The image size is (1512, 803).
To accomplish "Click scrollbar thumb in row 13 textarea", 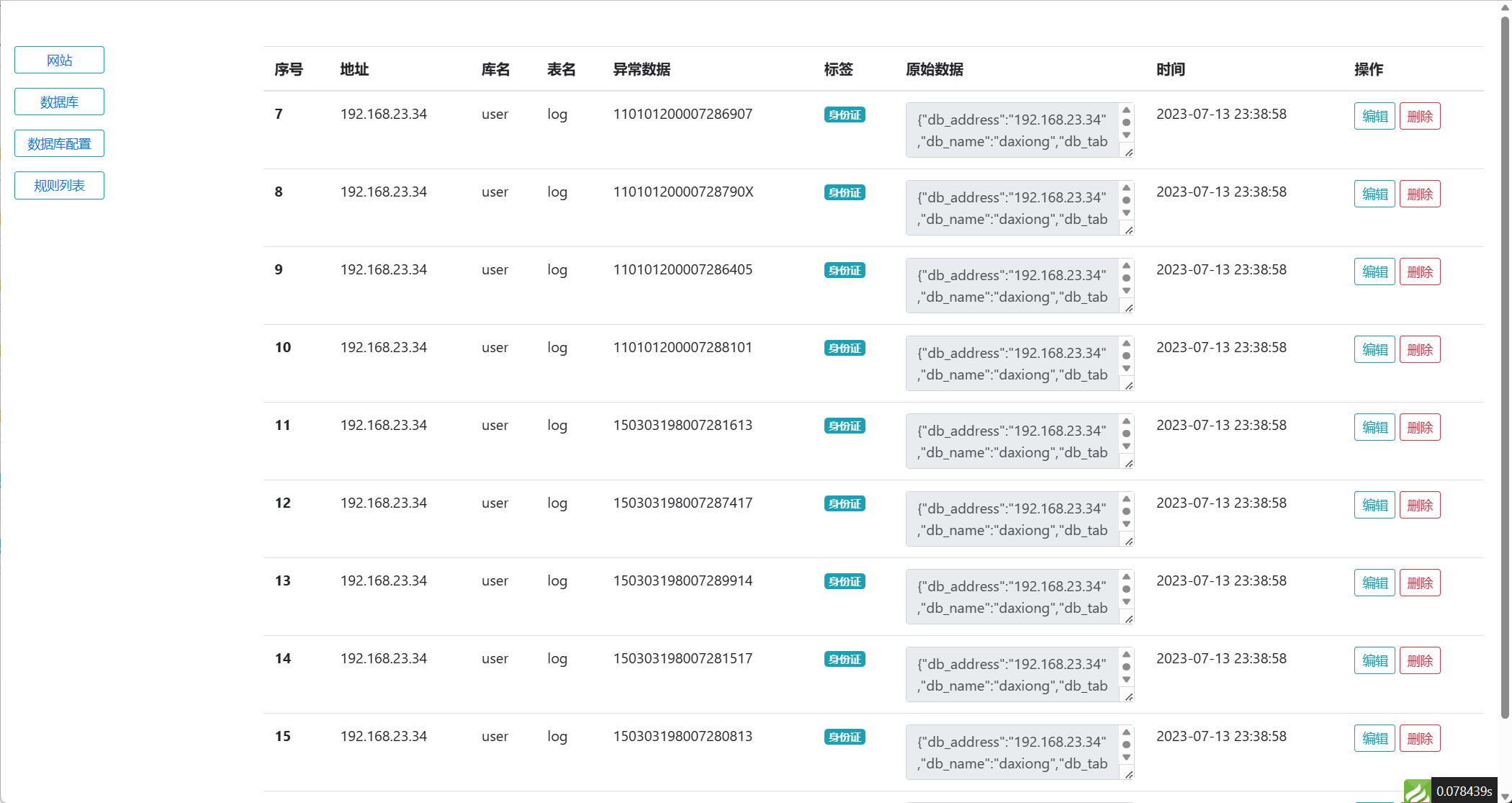I will coord(1126,589).
